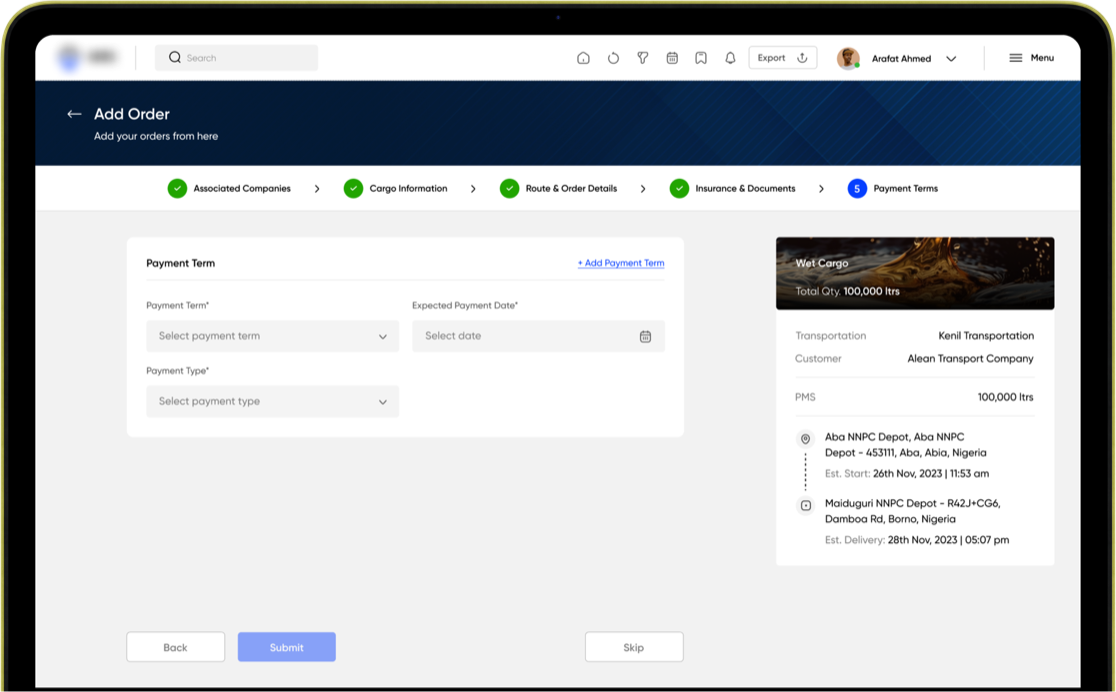Click the refresh icon in top bar

[x=613, y=58]
